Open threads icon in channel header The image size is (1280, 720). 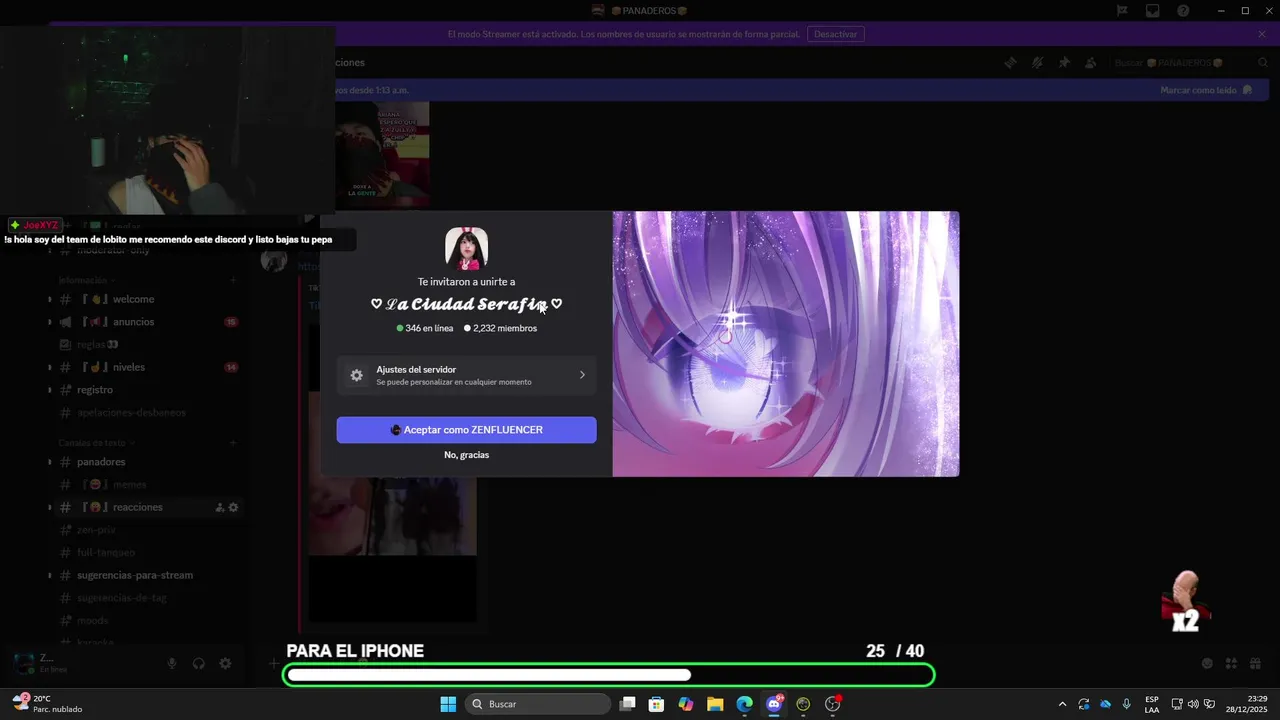1011,62
